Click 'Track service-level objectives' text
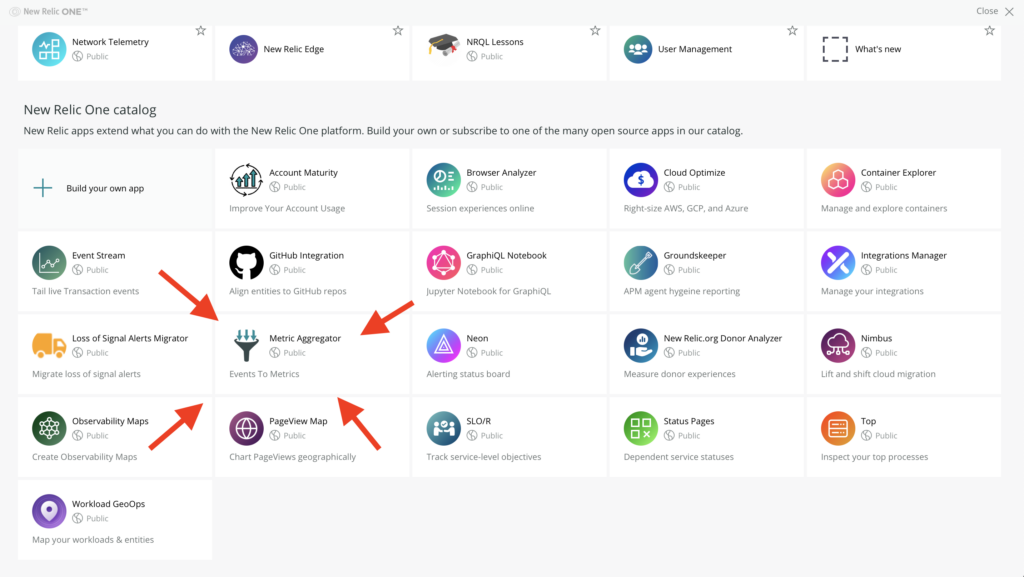This screenshot has width=1024, height=577. 484,457
